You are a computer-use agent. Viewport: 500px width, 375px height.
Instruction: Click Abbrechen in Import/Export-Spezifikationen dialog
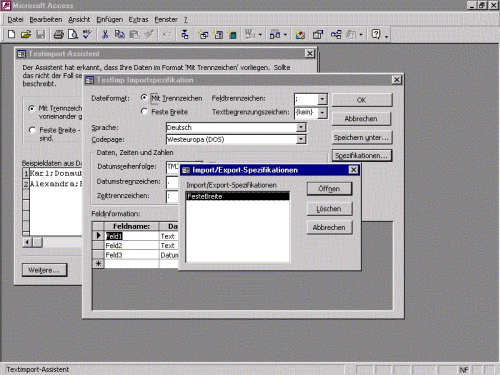point(329,227)
